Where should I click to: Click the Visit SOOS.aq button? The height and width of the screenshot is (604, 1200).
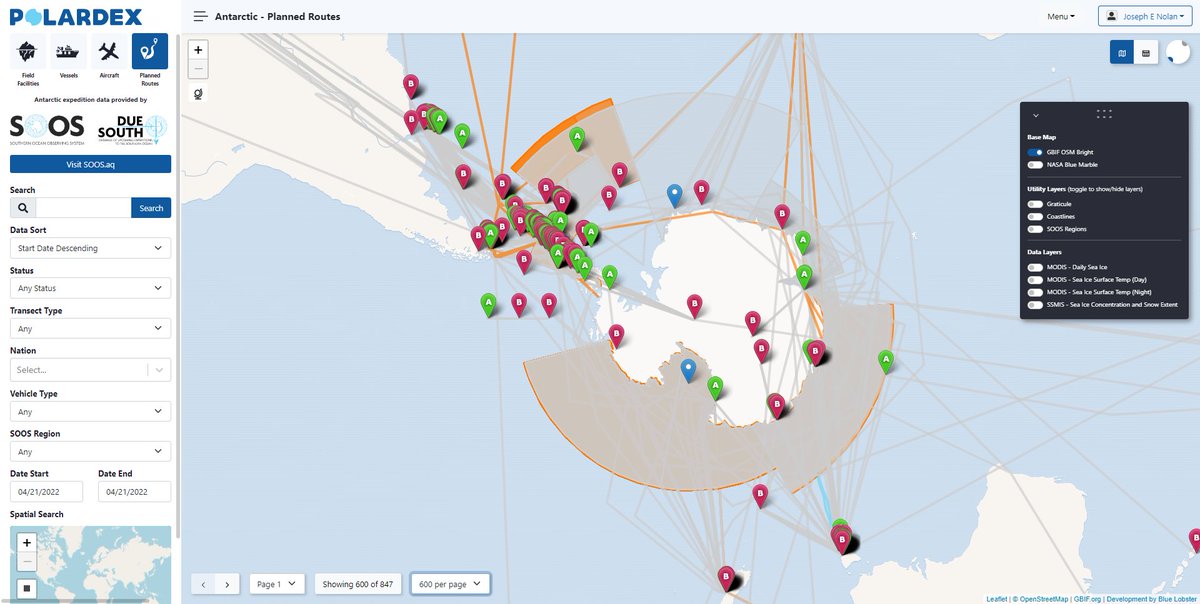click(x=90, y=163)
